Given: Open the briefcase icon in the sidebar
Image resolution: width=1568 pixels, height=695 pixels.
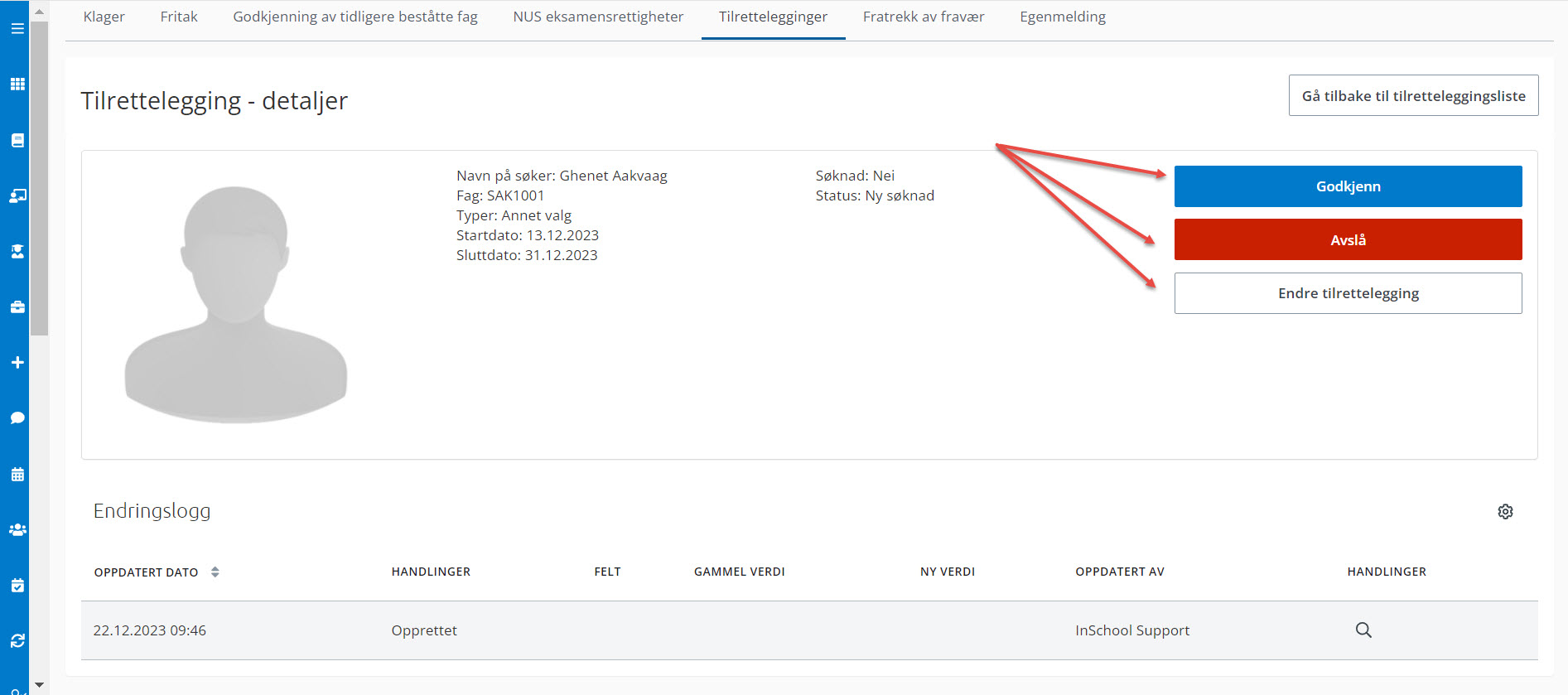Looking at the screenshot, I should pyautogui.click(x=17, y=306).
